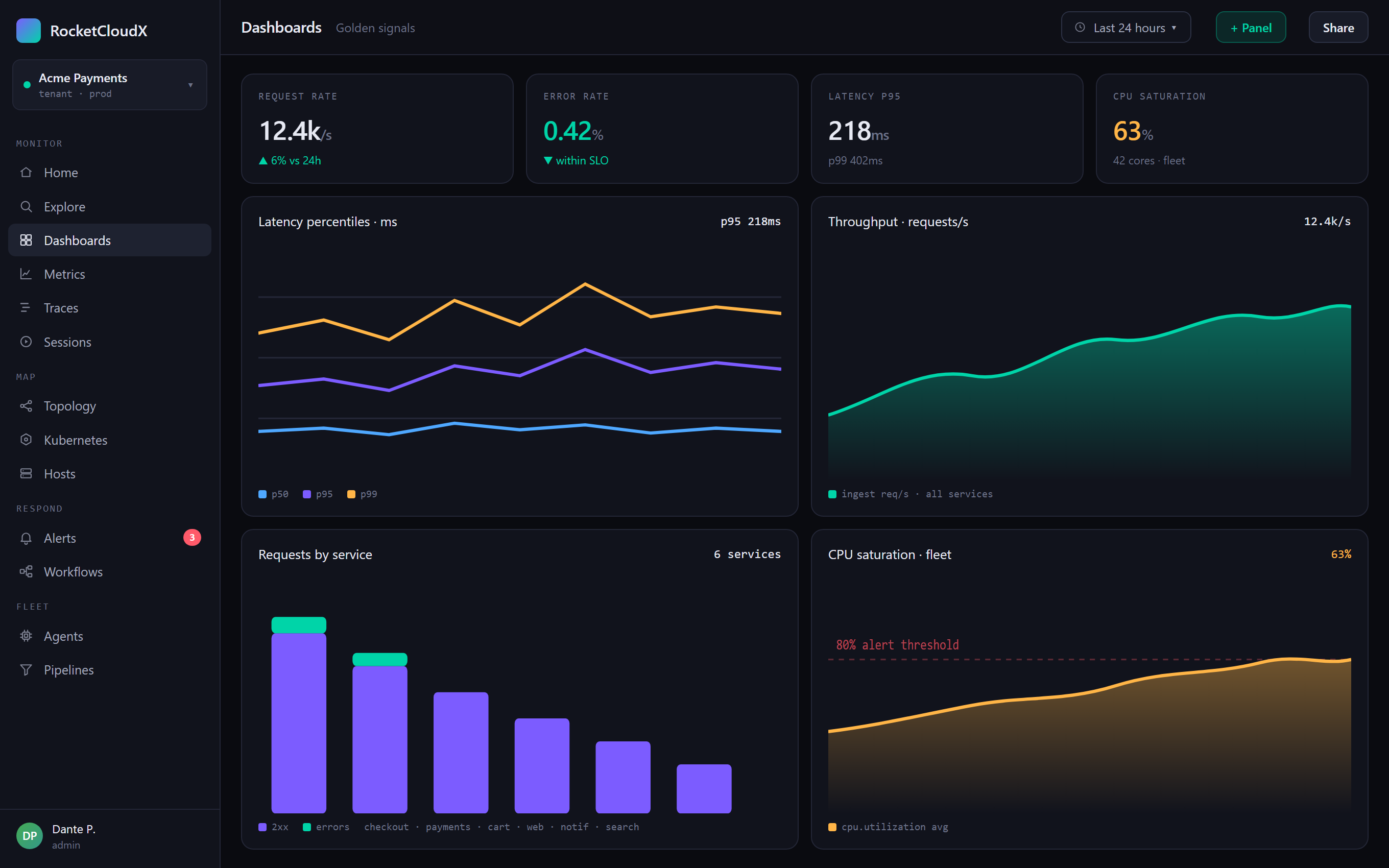
Task: Click Golden signals dashboard name
Action: (x=375, y=28)
